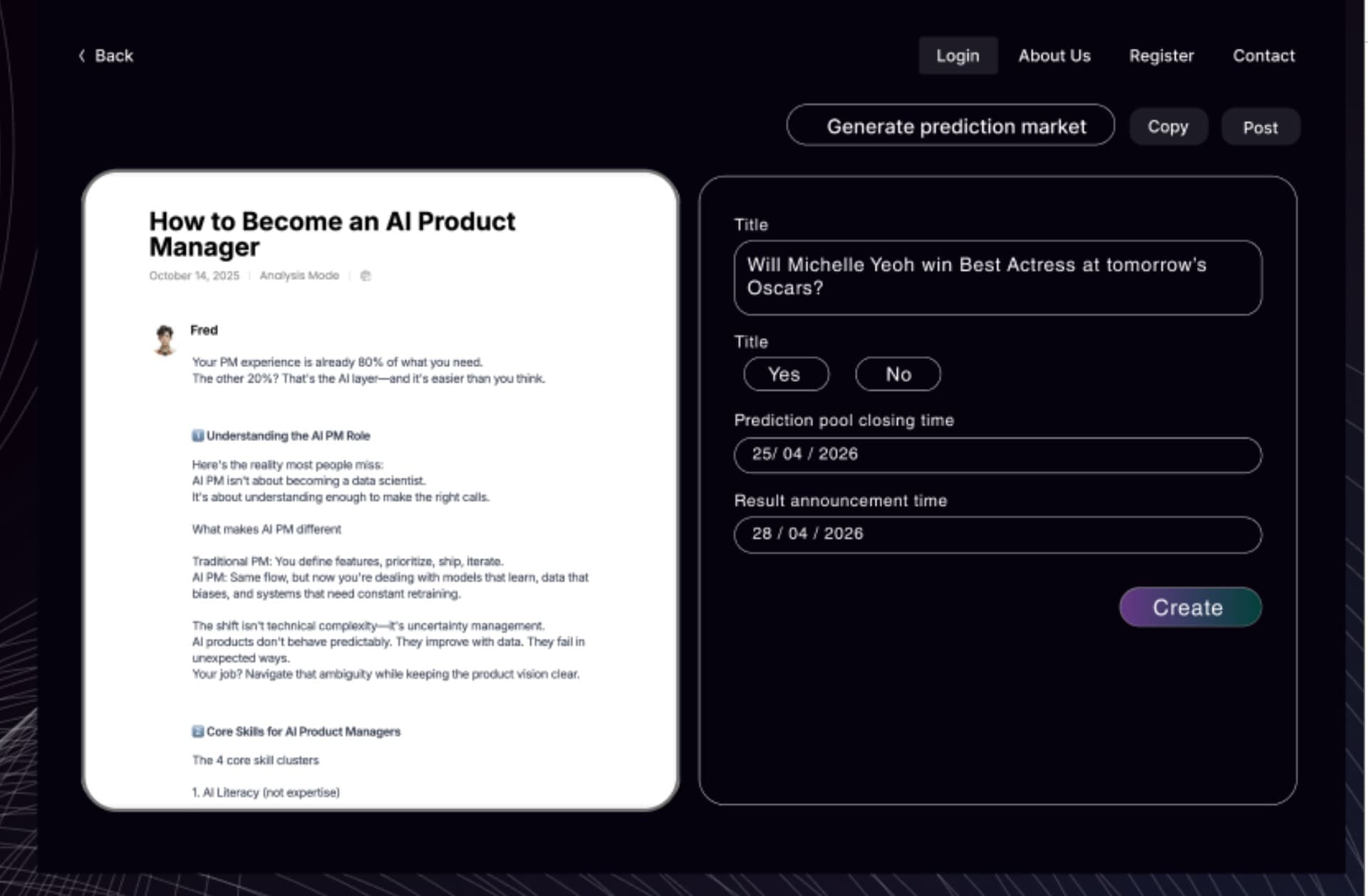Viewport: 1368px width, 896px height.
Task: Click the number 1 emoji before Understanding heading
Action: pos(198,436)
